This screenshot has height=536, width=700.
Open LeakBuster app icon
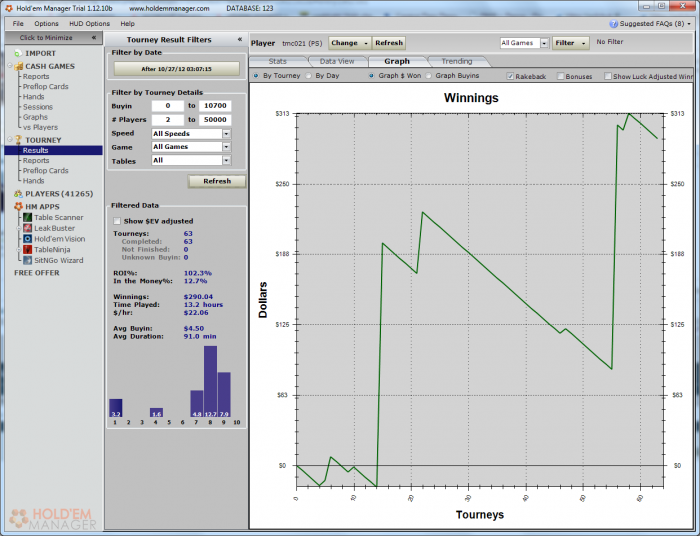tap(28, 228)
